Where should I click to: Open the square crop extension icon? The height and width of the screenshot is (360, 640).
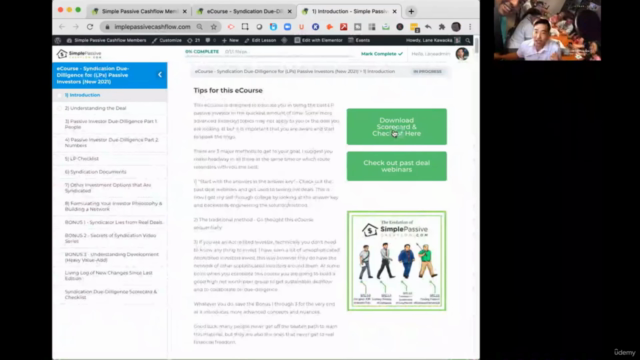(x=245, y=27)
